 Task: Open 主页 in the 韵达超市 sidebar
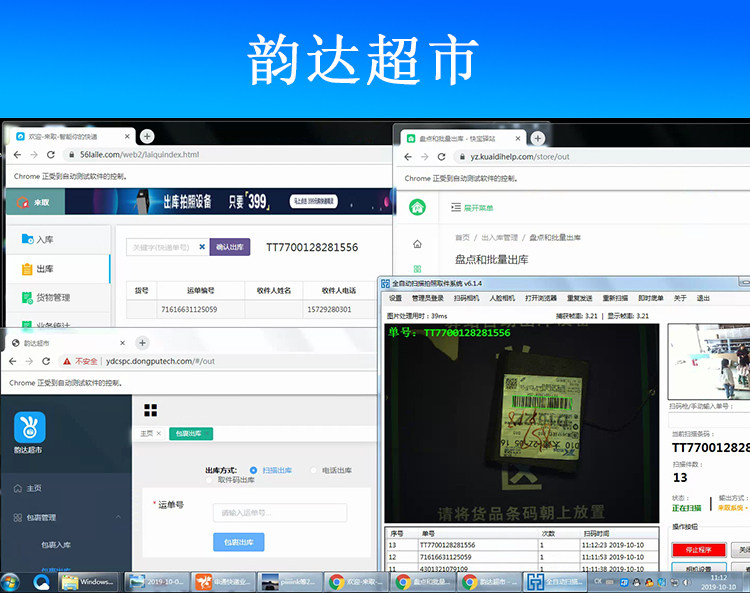click(28, 488)
